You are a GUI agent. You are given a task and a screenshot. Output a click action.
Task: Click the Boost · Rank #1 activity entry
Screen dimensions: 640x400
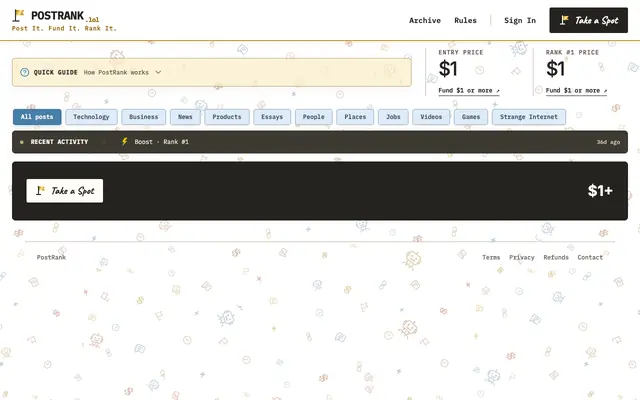pos(161,142)
